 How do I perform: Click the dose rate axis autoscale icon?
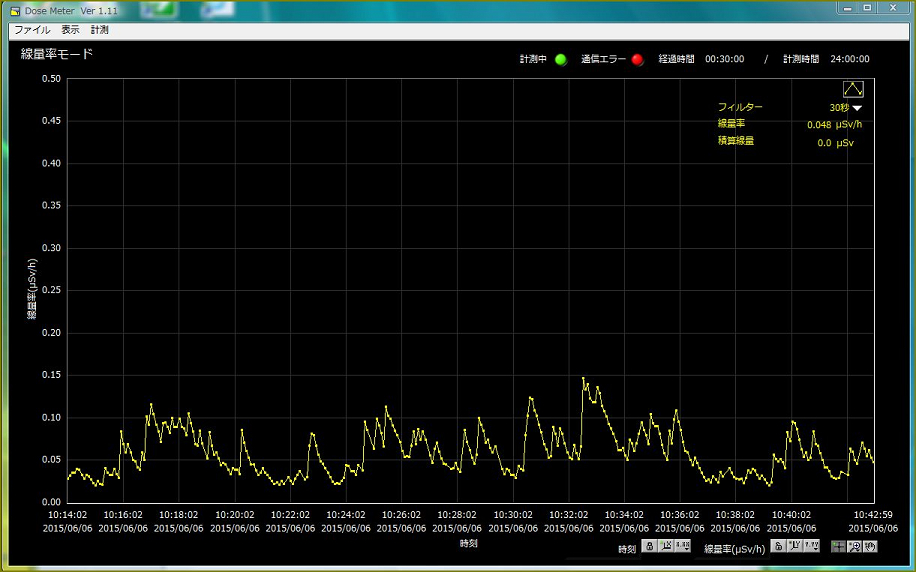pos(795,546)
